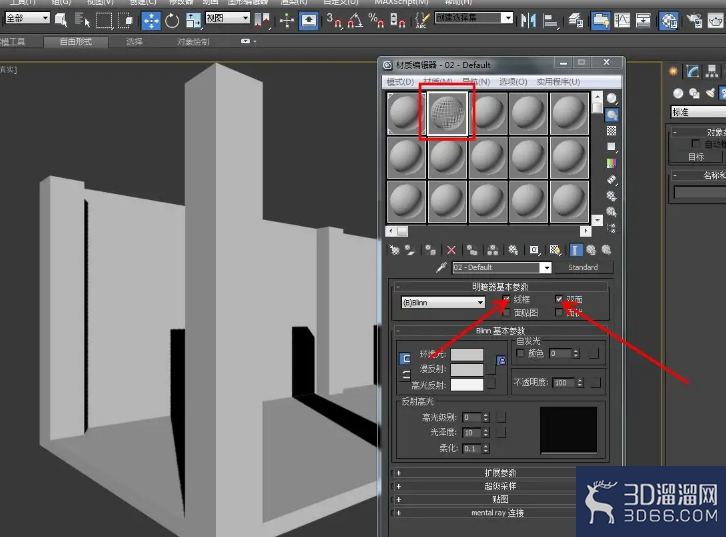
Task: Click the Align tool in main toolbar
Action: pyautogui.click(x=550, y=20)
